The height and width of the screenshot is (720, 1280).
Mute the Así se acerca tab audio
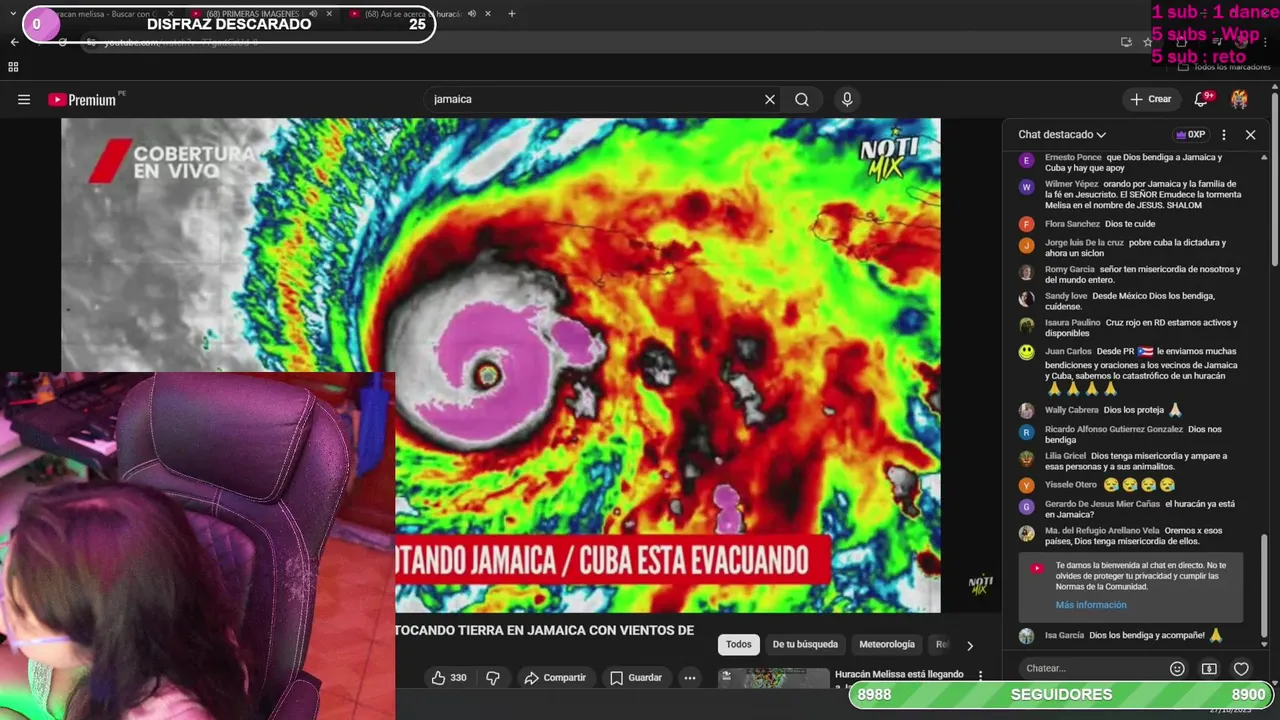tap(472, 14)
